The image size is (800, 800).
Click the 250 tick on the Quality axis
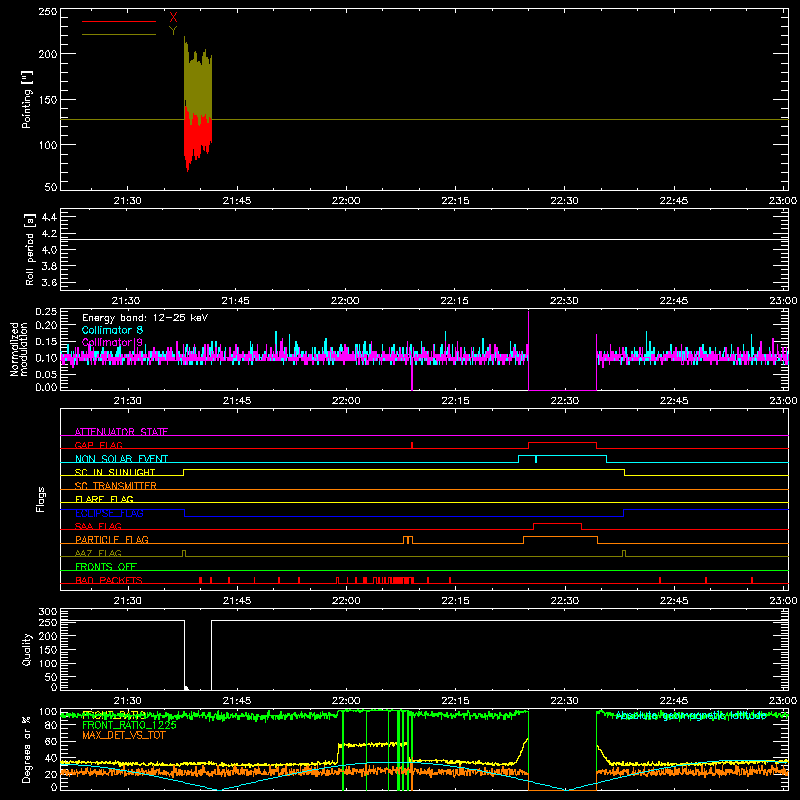click(x=47, y=623)
